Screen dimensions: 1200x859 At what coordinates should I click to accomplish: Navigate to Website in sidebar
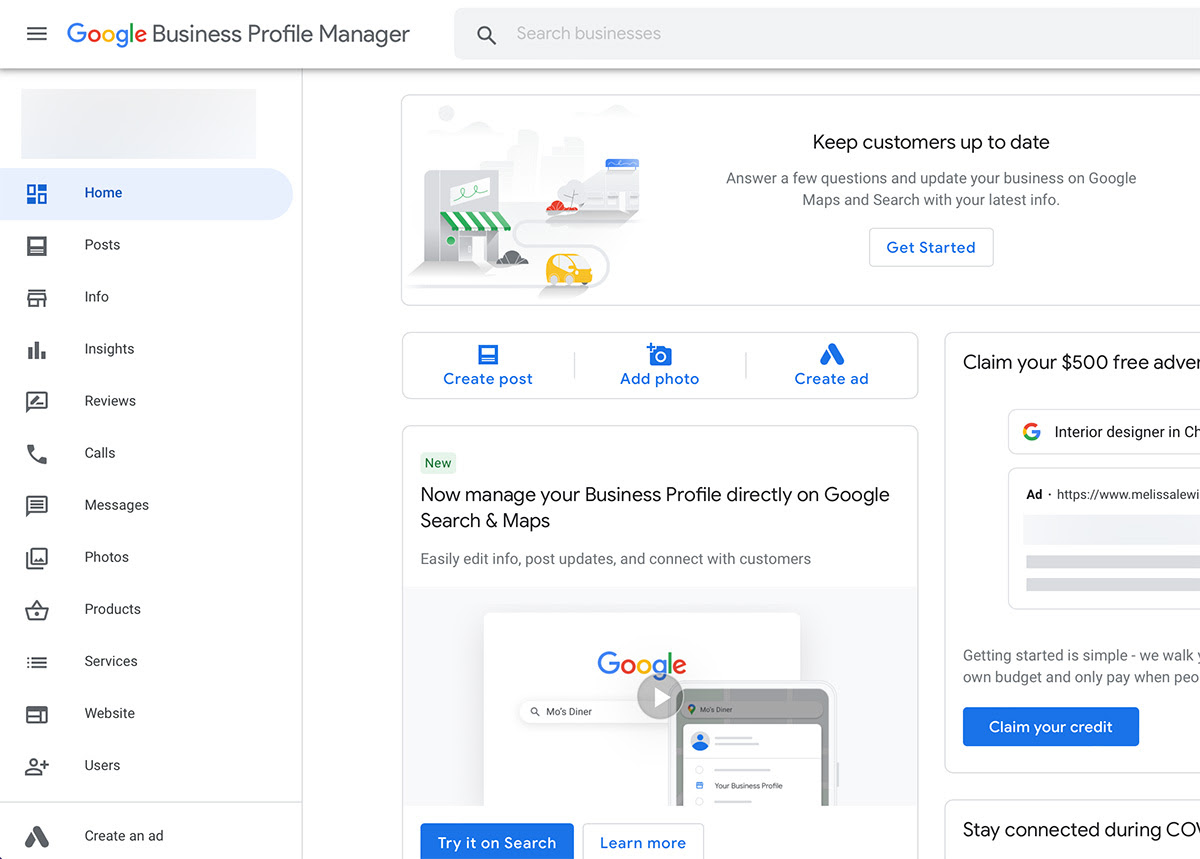click(x=109, y=713)
